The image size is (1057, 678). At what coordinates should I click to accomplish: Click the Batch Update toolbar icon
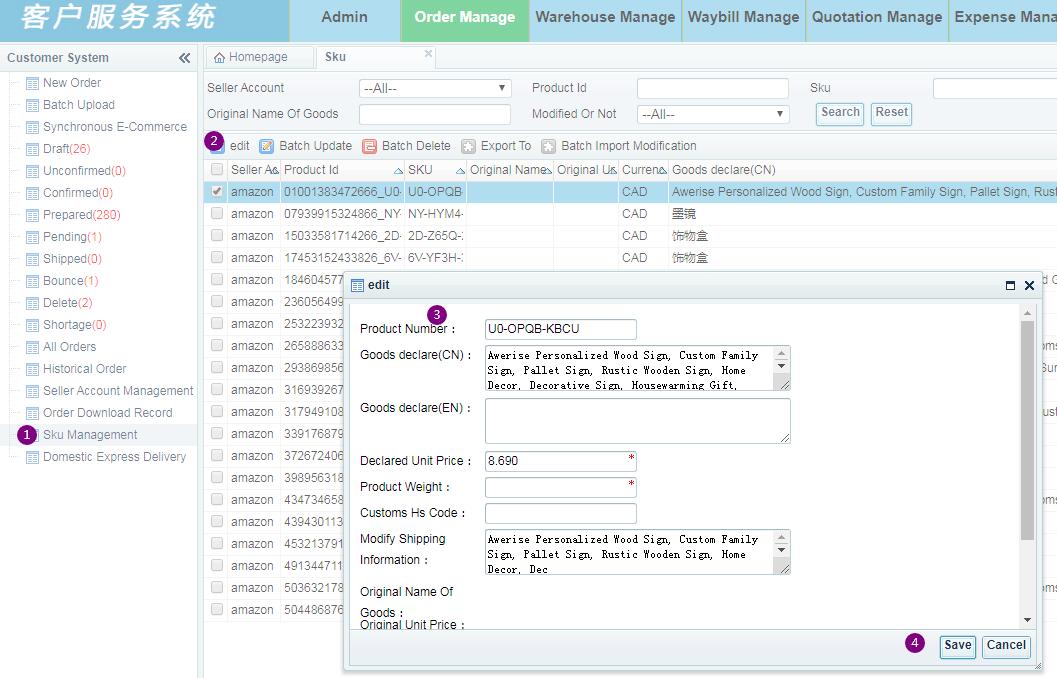coord(267,146)
